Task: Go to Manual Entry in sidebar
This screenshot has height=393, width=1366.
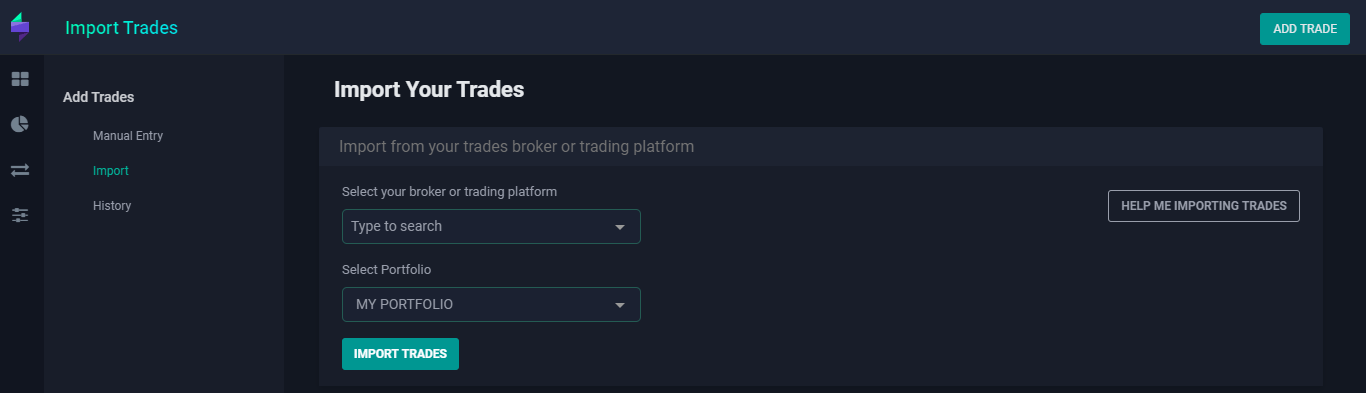Action: [128, 136]
